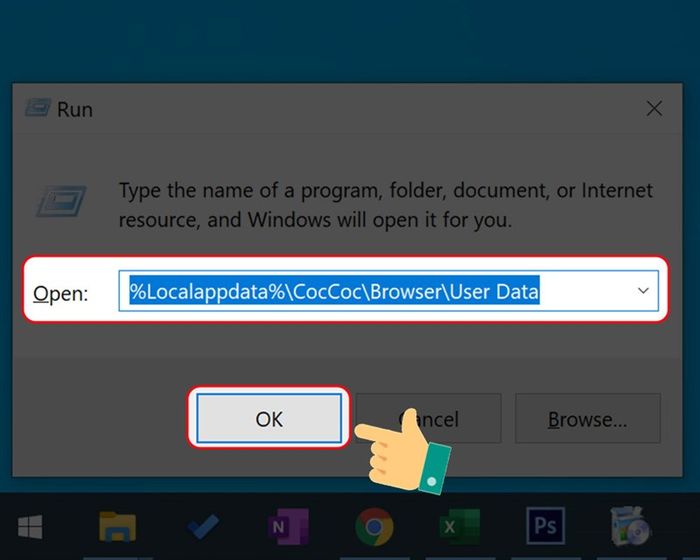Dismiss the Run dialog with Cancel
This screenshot has height=560, width=700.
click(429, 418)
